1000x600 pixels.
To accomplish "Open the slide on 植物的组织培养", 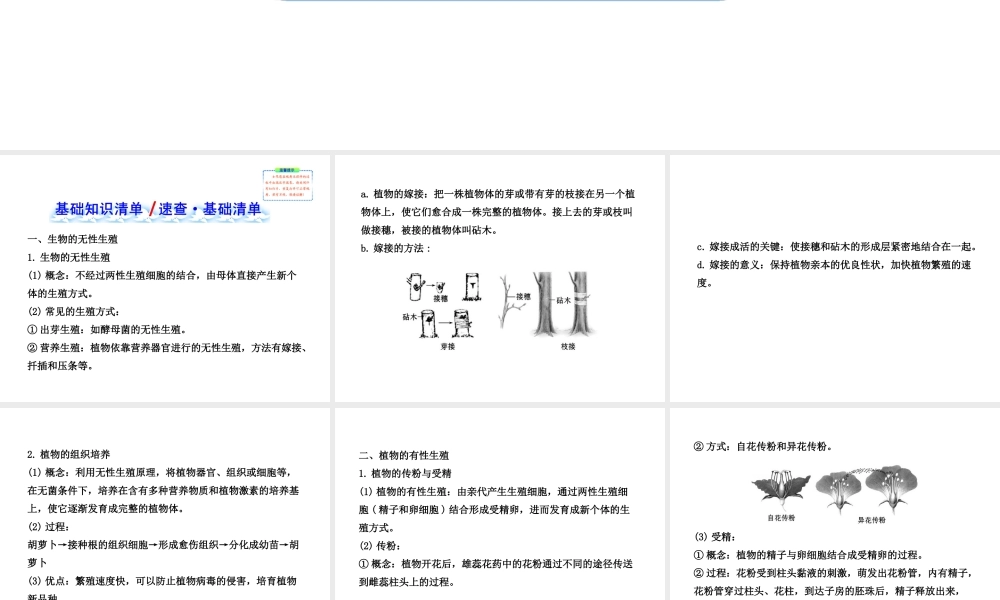I will (x=165, y=504).
